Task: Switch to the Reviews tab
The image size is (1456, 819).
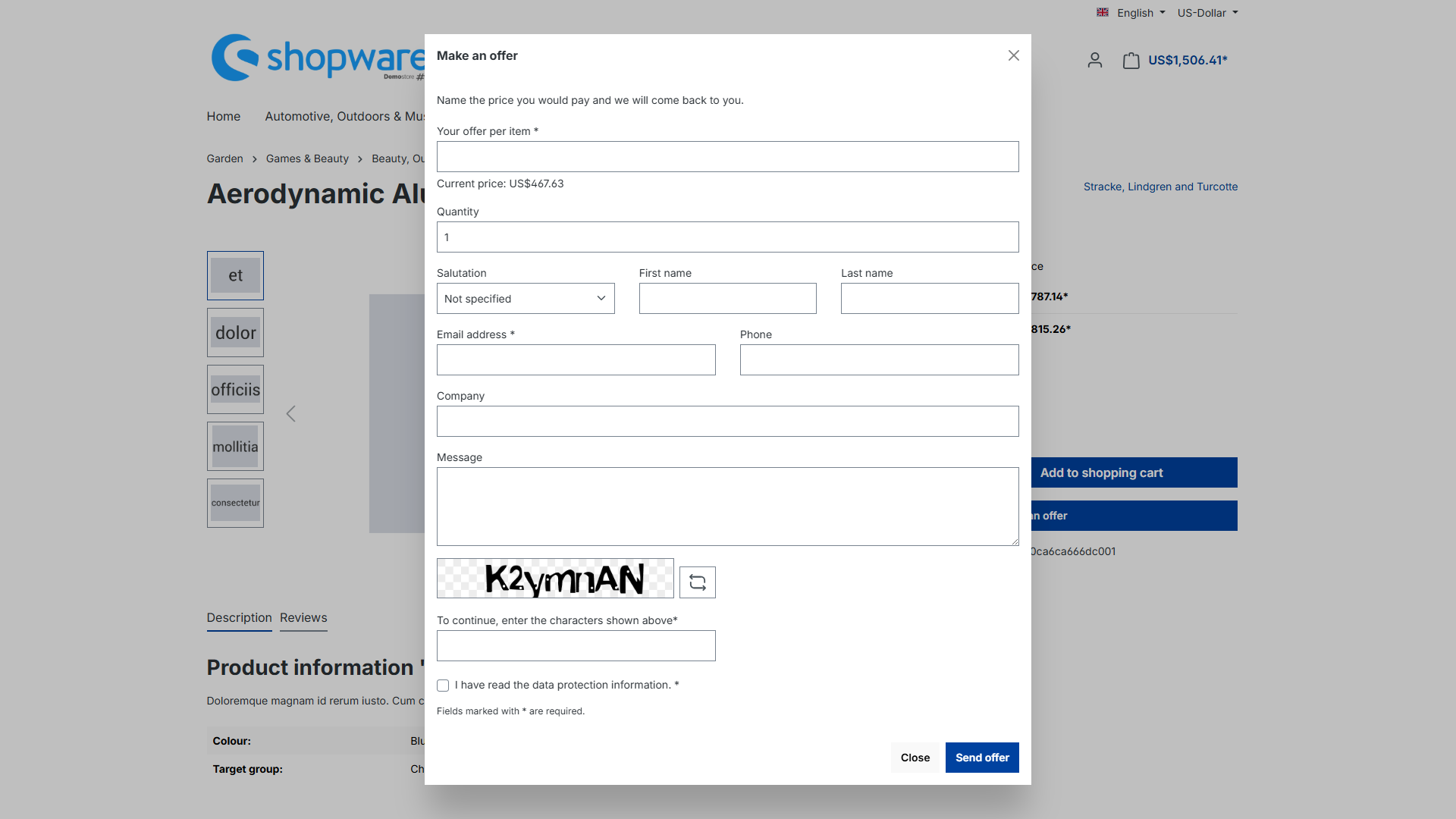Action: (x=303, y=618)
